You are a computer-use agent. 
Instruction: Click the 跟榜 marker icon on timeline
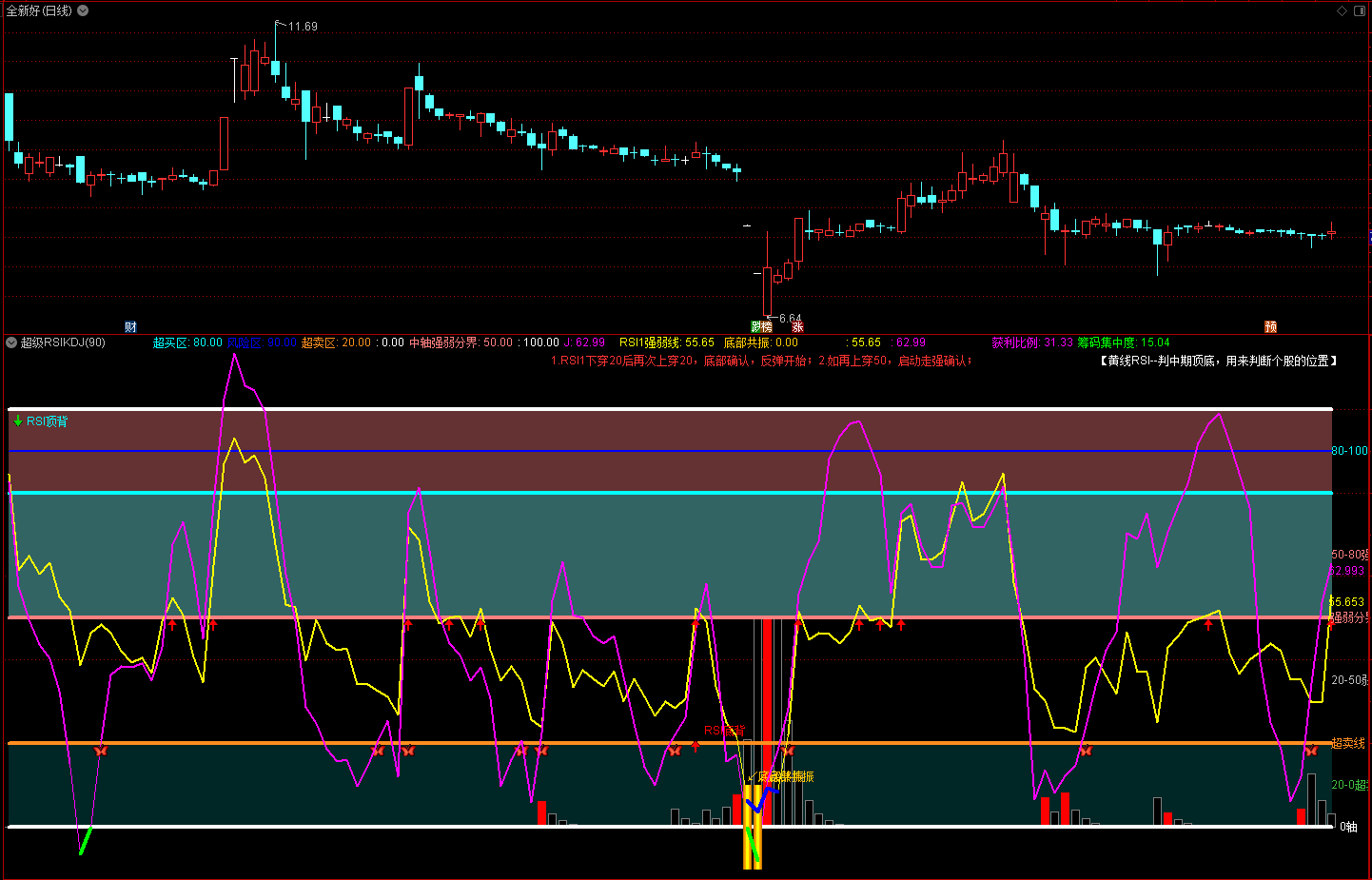761,327
